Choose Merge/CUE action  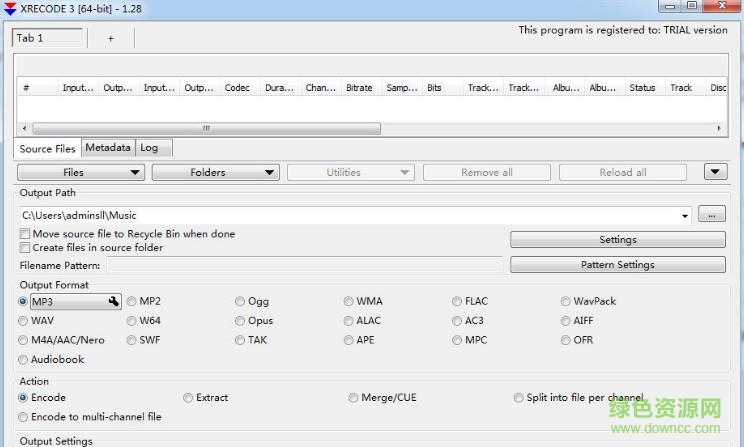[353, 398]
